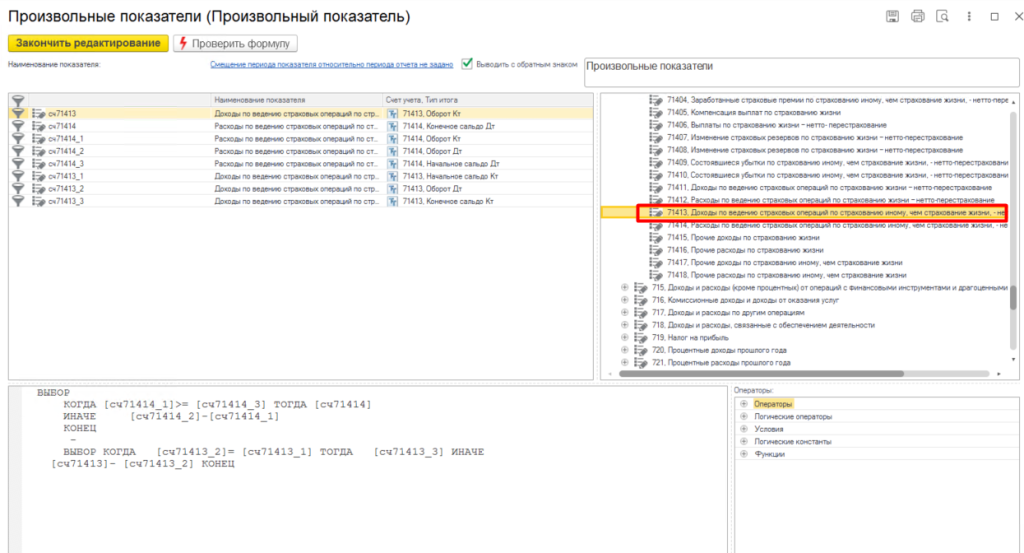Click the save (floppy disk) icon
1024x553 pixels.
892,16
